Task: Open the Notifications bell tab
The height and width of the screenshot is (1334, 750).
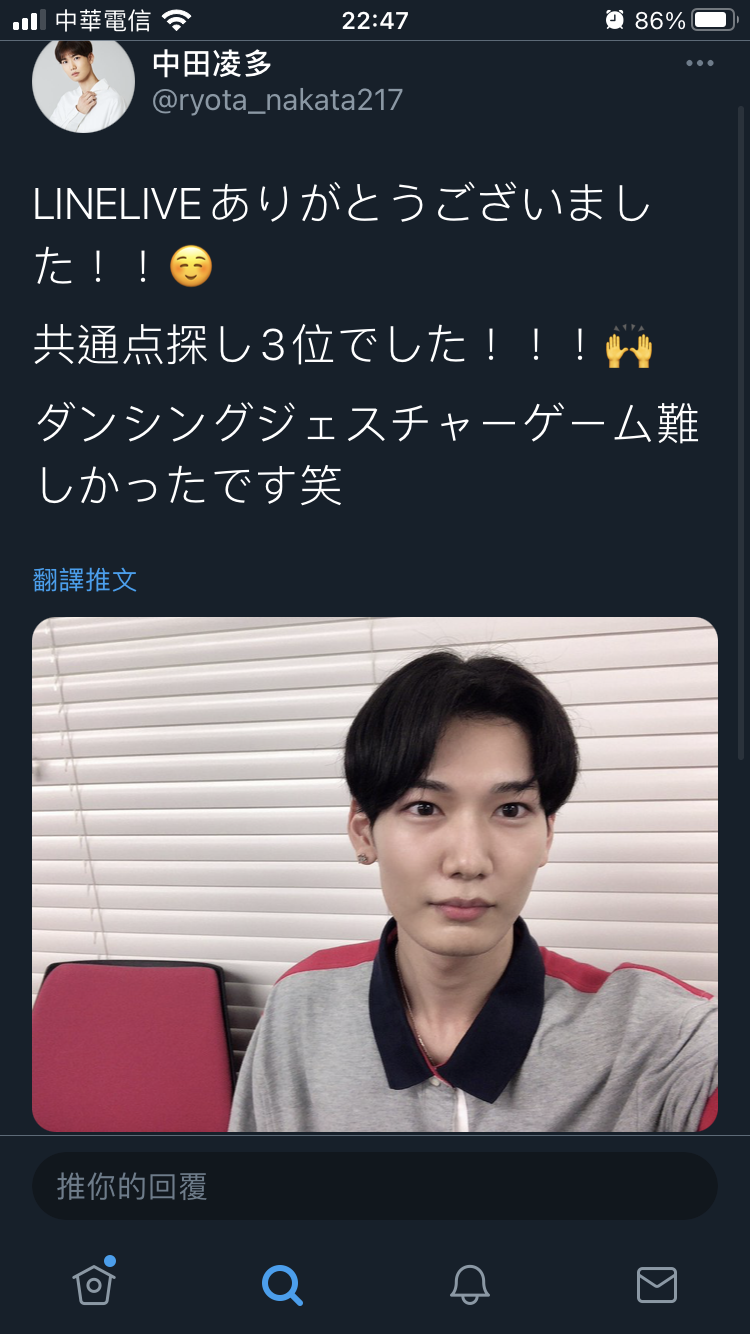Action: coord(469,1284)
